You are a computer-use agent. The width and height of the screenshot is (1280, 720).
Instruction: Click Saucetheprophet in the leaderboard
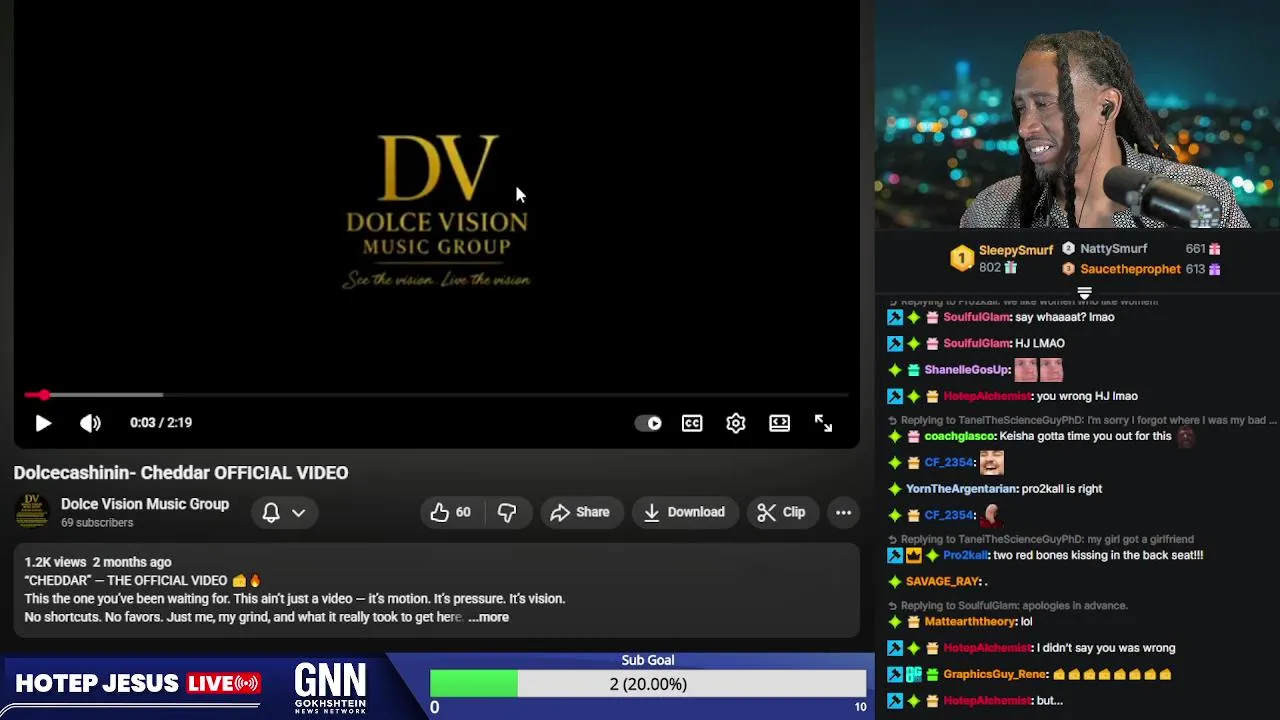click(x=1130, y=269)
